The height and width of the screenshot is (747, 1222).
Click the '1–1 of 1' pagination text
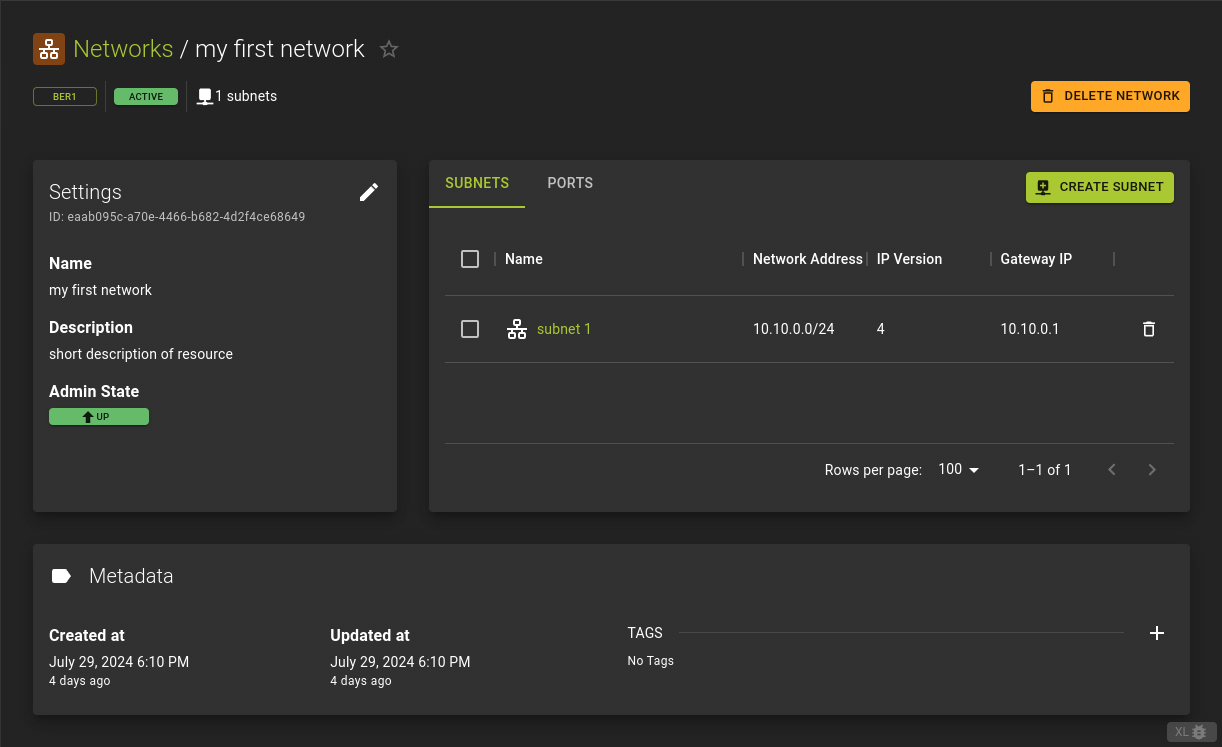[x=1045, y=470]
